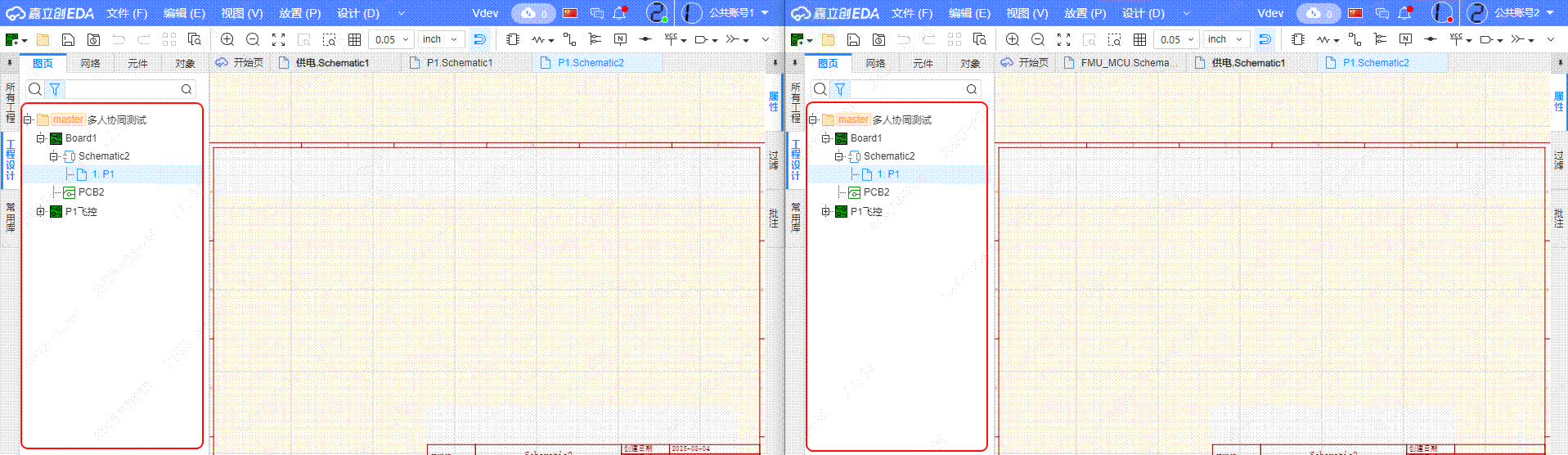Open the inch unit dropdown in right window
Viewport: 1568px width, 455px height.
coord(1225,39)
